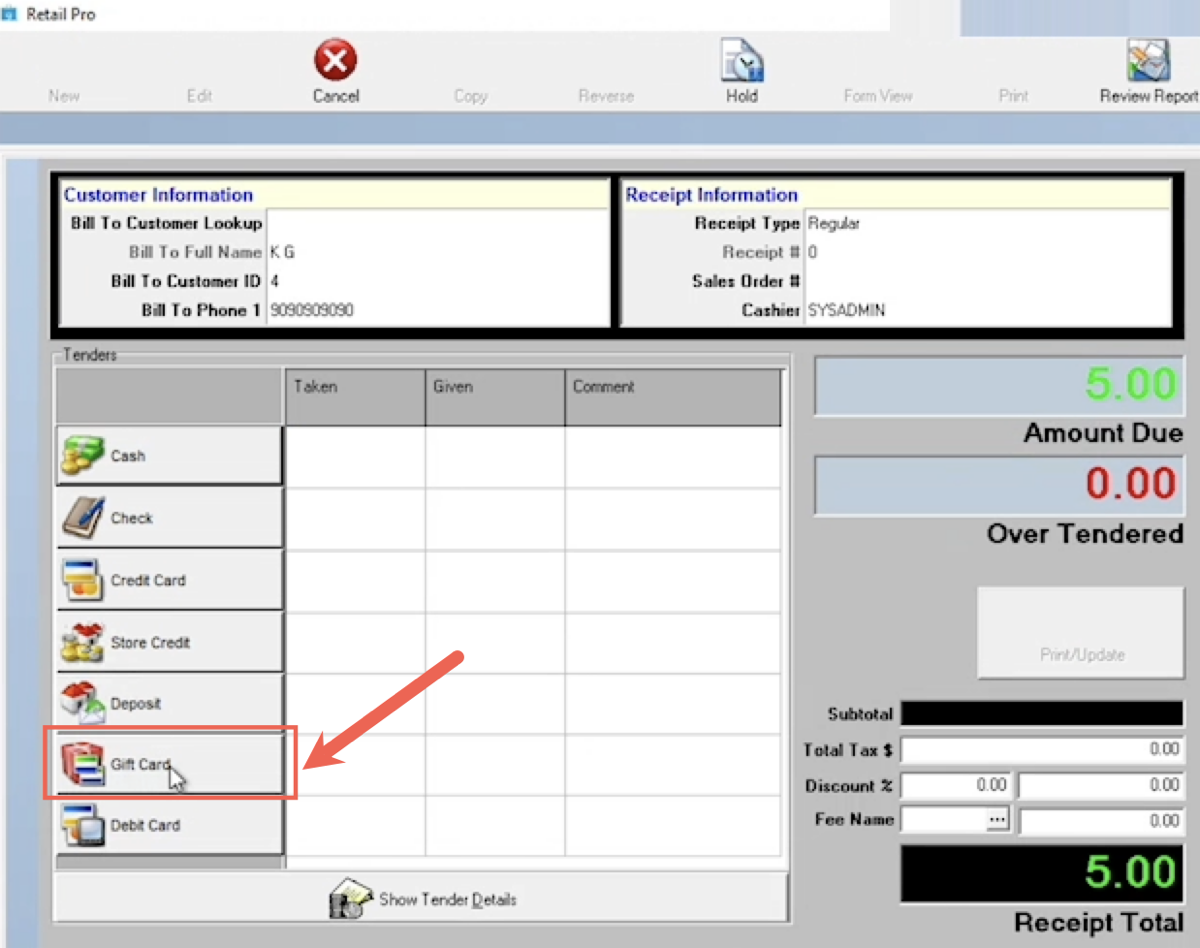Choose Check as the tender type

pyautogui.click(x=170, y=518)
